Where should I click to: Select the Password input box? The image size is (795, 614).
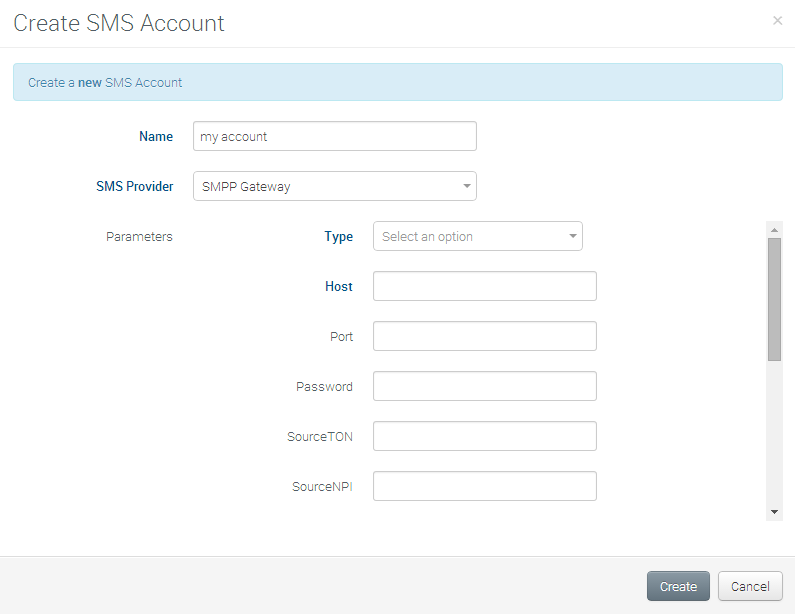pos(484,386)
